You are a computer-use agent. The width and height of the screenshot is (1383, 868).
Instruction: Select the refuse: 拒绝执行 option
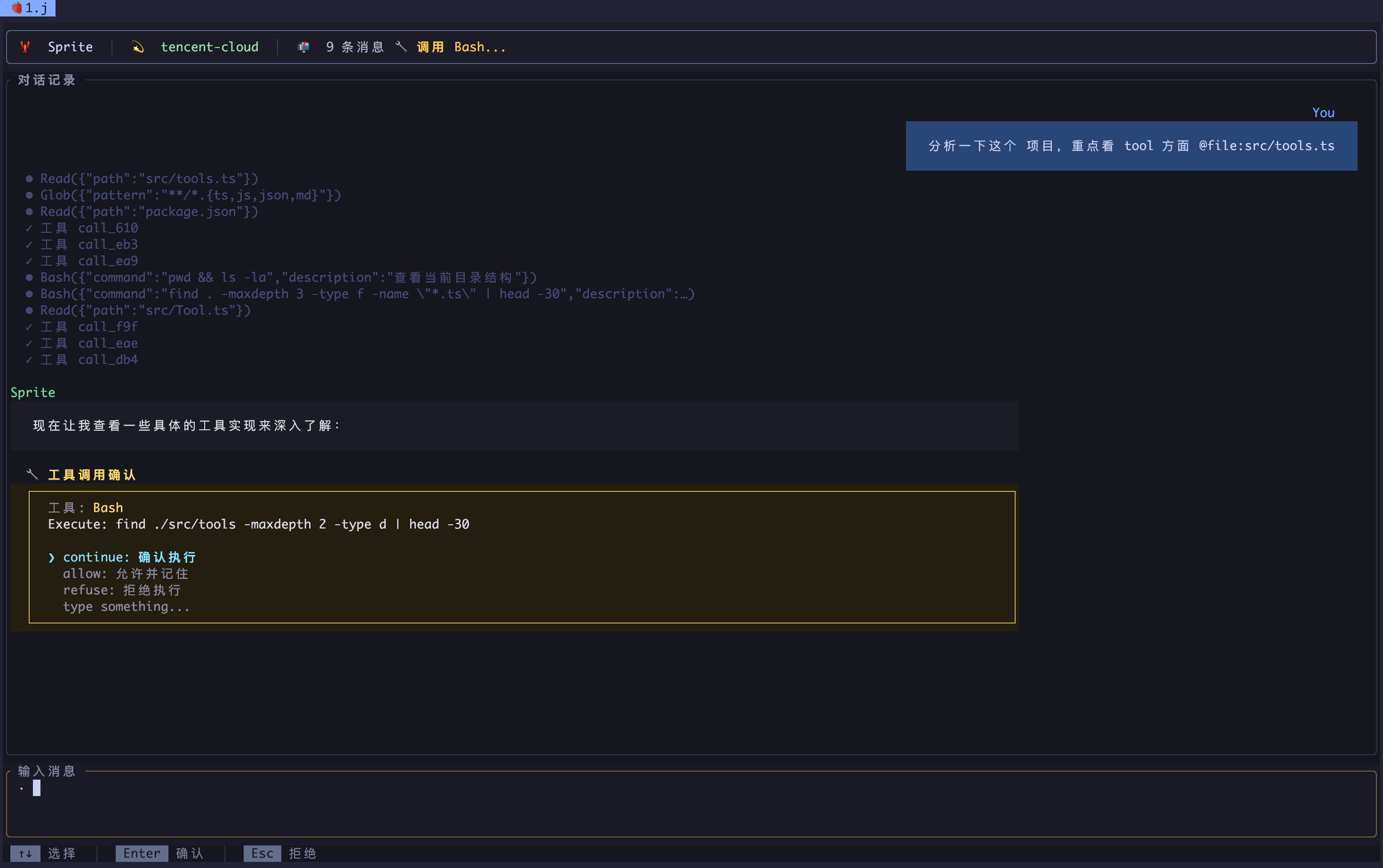point(122,590)
